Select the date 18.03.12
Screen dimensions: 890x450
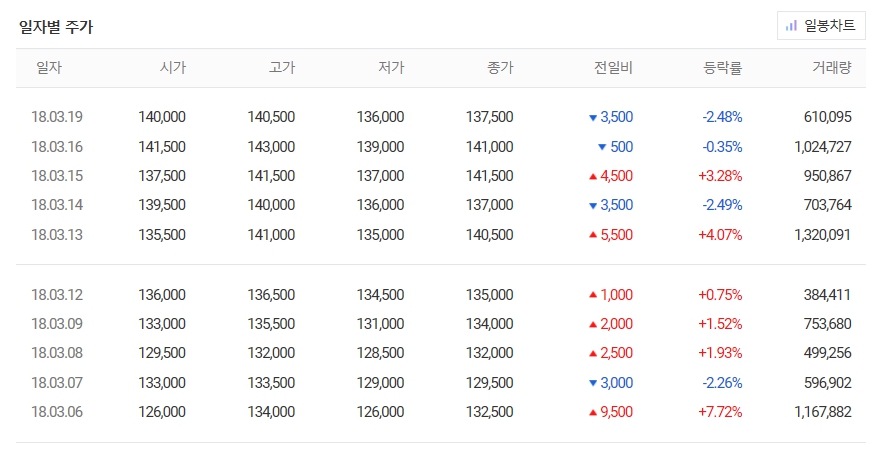(x=57, y=295)
